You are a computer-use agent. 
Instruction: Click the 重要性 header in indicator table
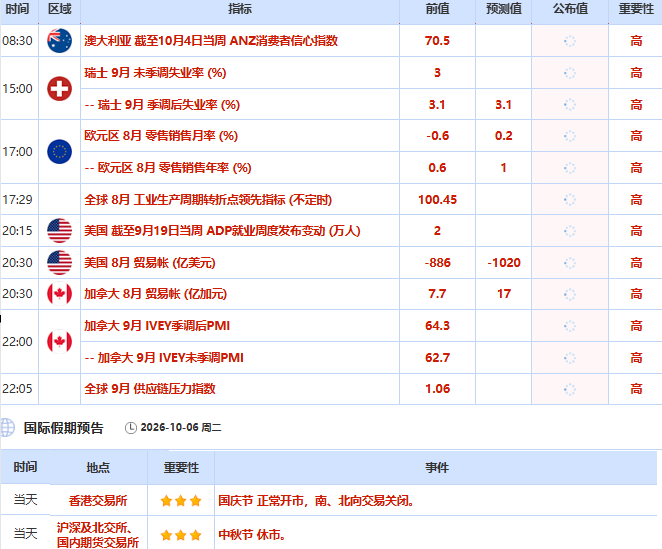pyautogui.click(x=636, y=9)
